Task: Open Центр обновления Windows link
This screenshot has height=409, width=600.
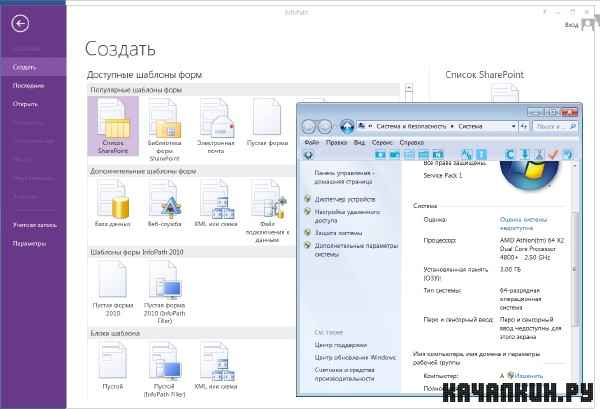Action: (355, 357)
